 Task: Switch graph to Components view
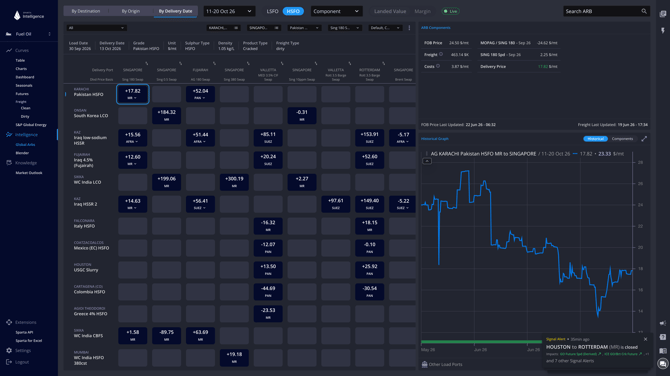point(622,138)
